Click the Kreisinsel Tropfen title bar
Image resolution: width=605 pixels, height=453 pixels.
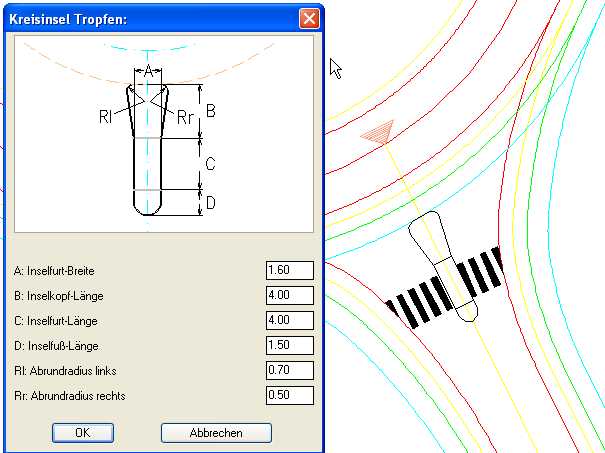pyautogui.click(x=150, y=18)
